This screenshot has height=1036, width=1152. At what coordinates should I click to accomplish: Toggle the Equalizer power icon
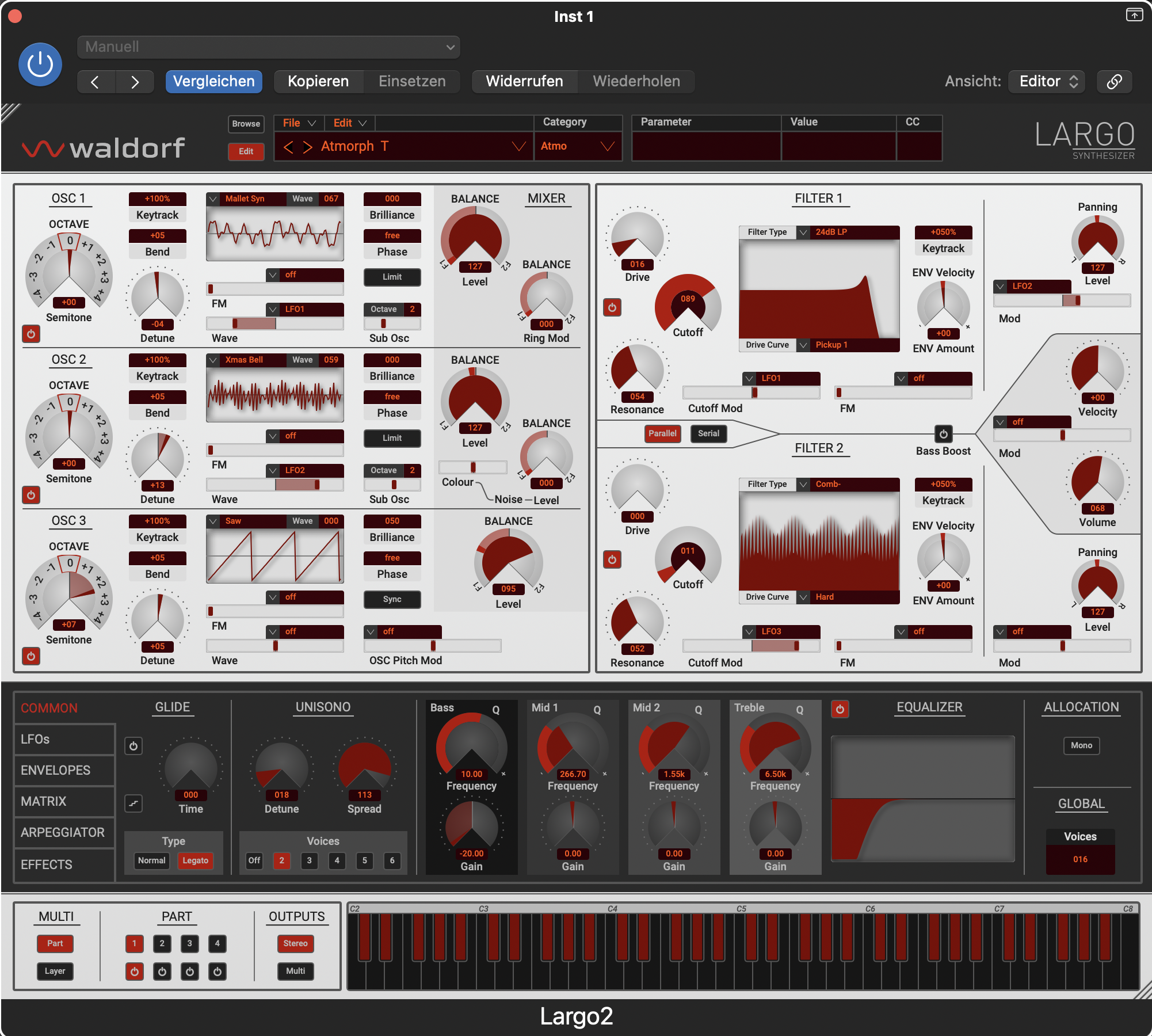[x=840, y=709]
